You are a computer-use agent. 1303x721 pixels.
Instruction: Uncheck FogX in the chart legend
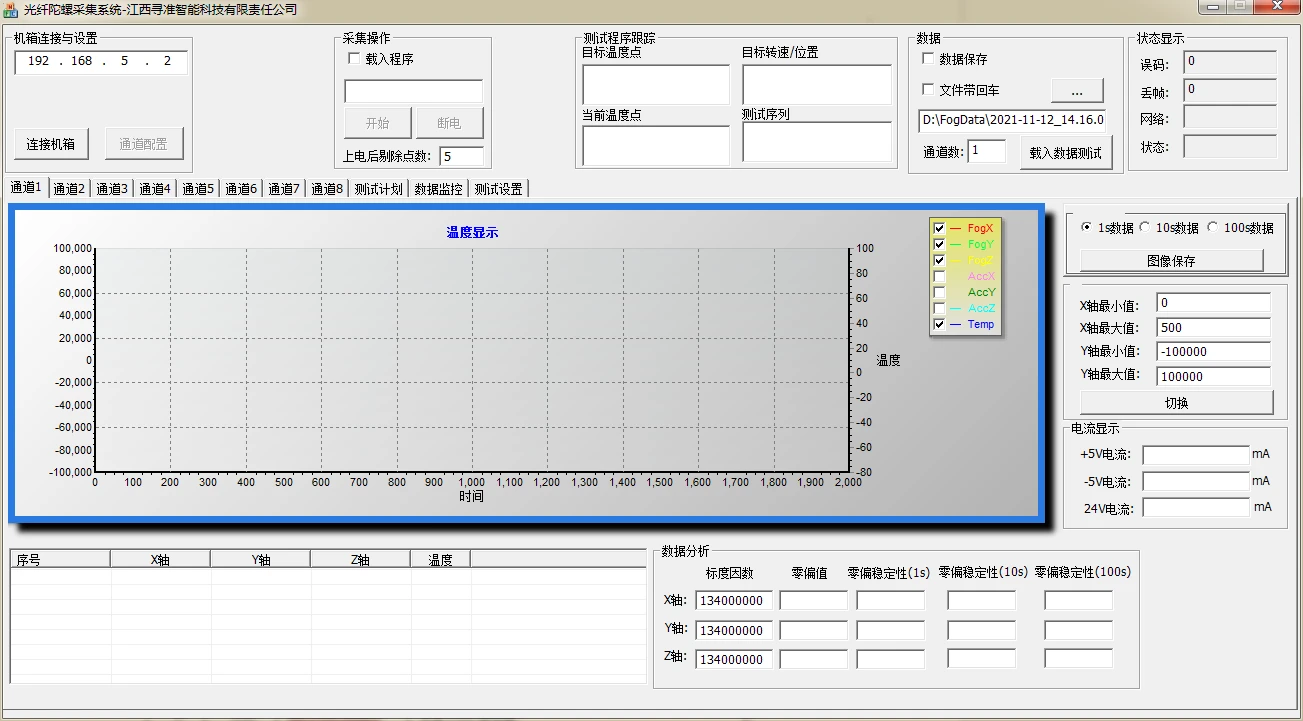939,229
